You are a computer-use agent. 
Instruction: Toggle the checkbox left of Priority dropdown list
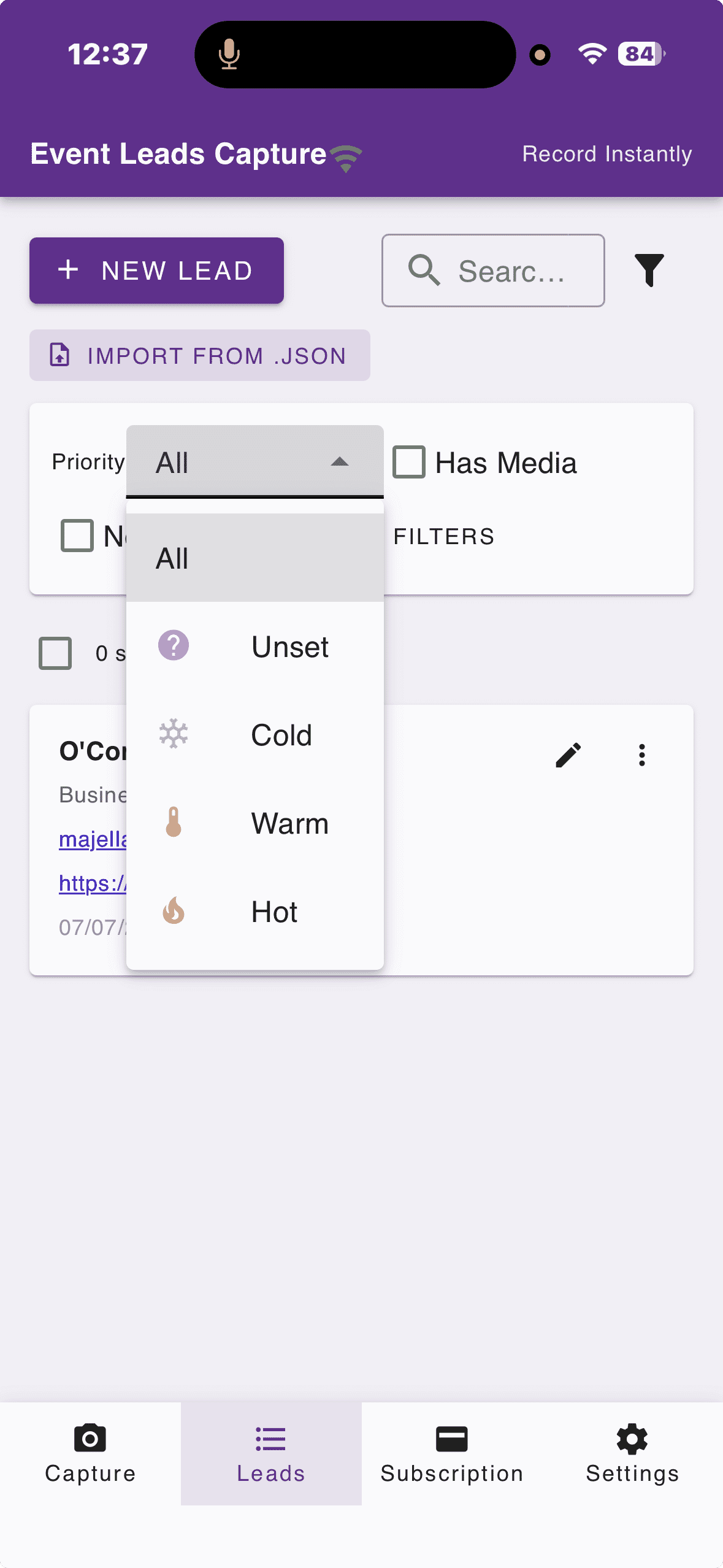pyautogui.click(x=77, y=536)
